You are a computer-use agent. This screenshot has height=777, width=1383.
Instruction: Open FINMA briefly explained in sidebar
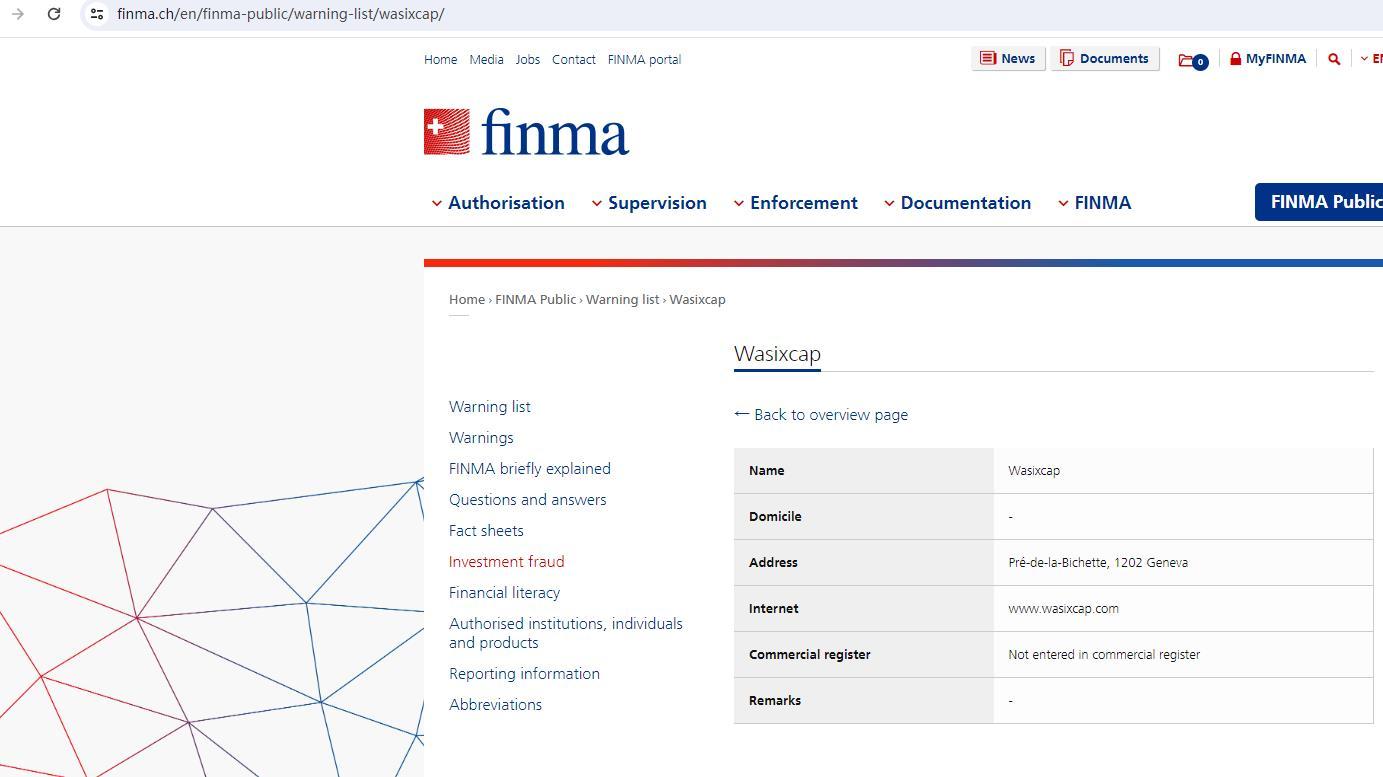[530, 469]
